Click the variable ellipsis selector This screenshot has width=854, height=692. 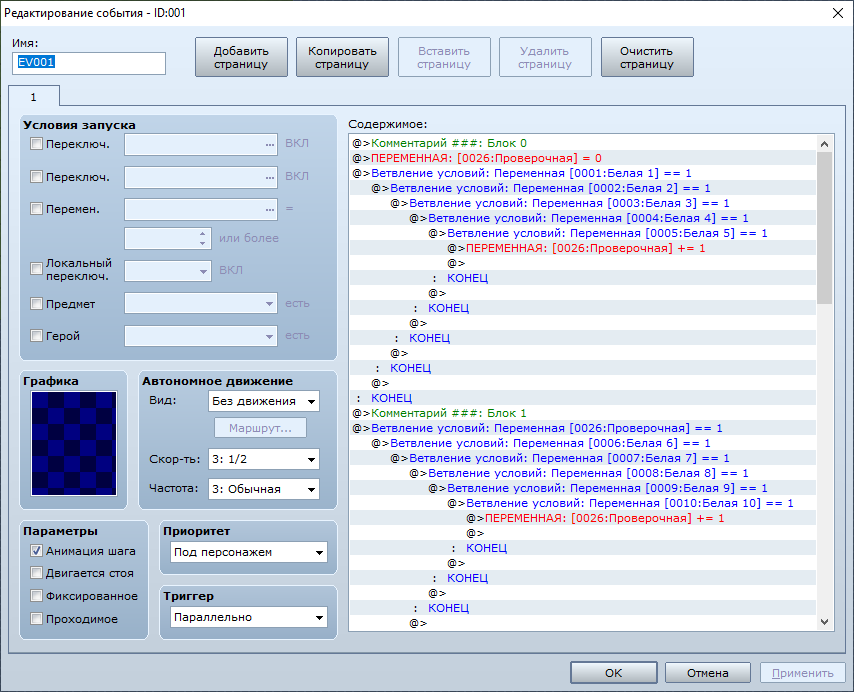click(270, 210)
